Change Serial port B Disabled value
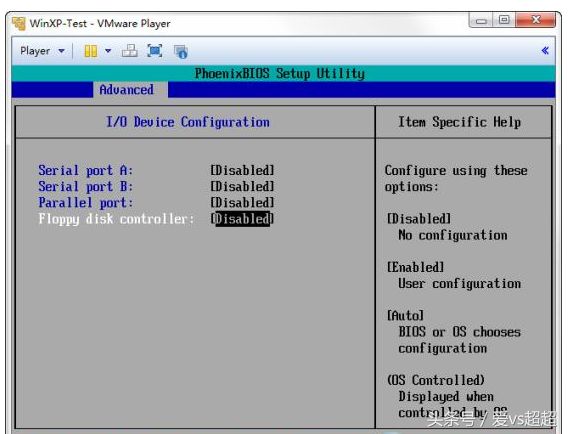Screen dimensions: 568x434 [242, 186]
